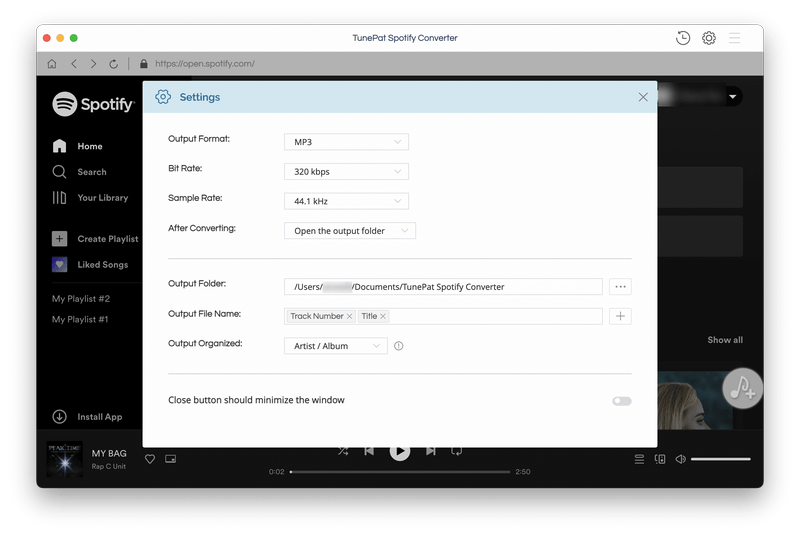800x536 pixels.
Task: Click the song progress bar
Action: [x=400, y=472]
